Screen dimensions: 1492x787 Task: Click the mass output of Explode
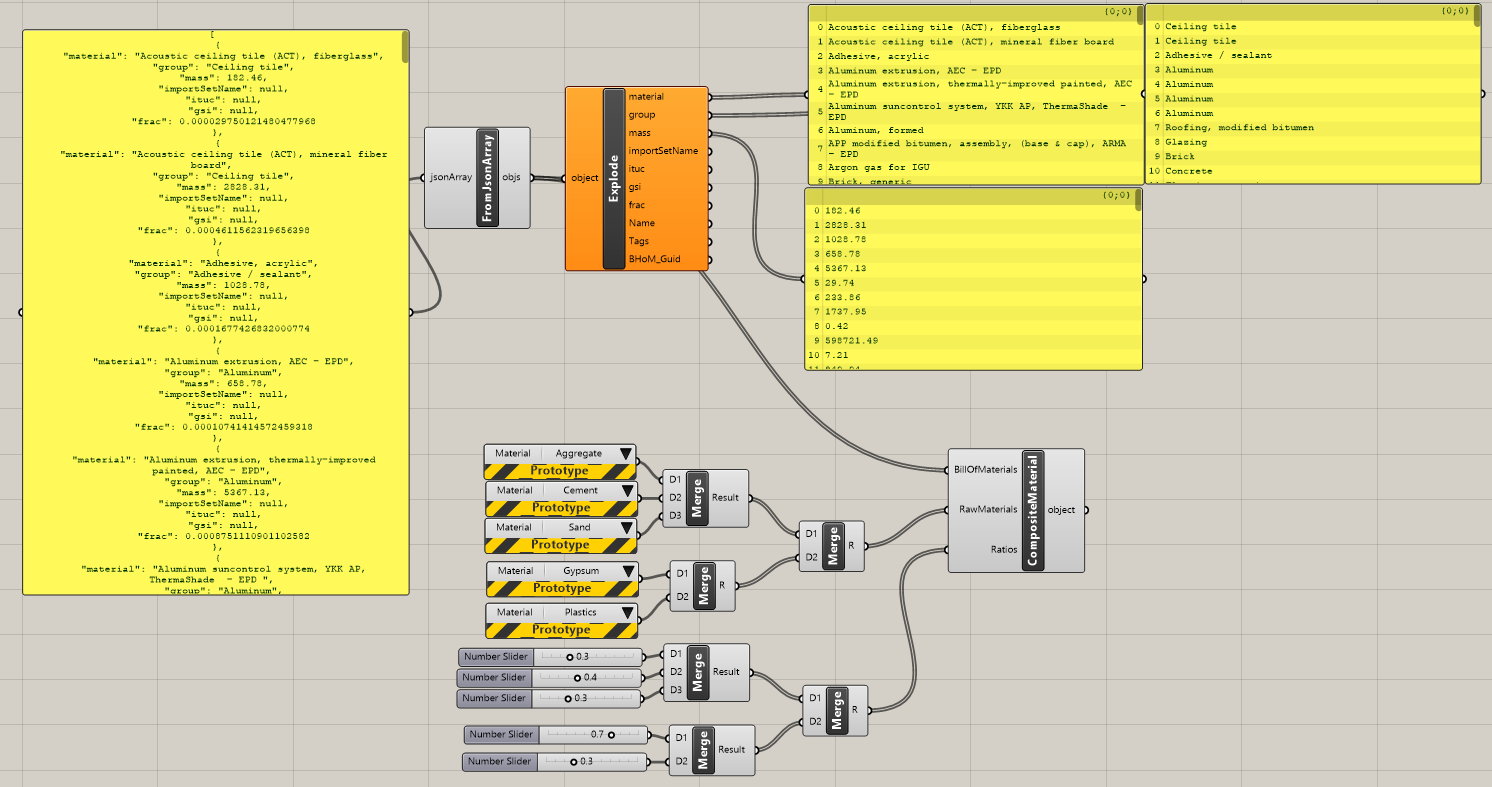(640, 133)
